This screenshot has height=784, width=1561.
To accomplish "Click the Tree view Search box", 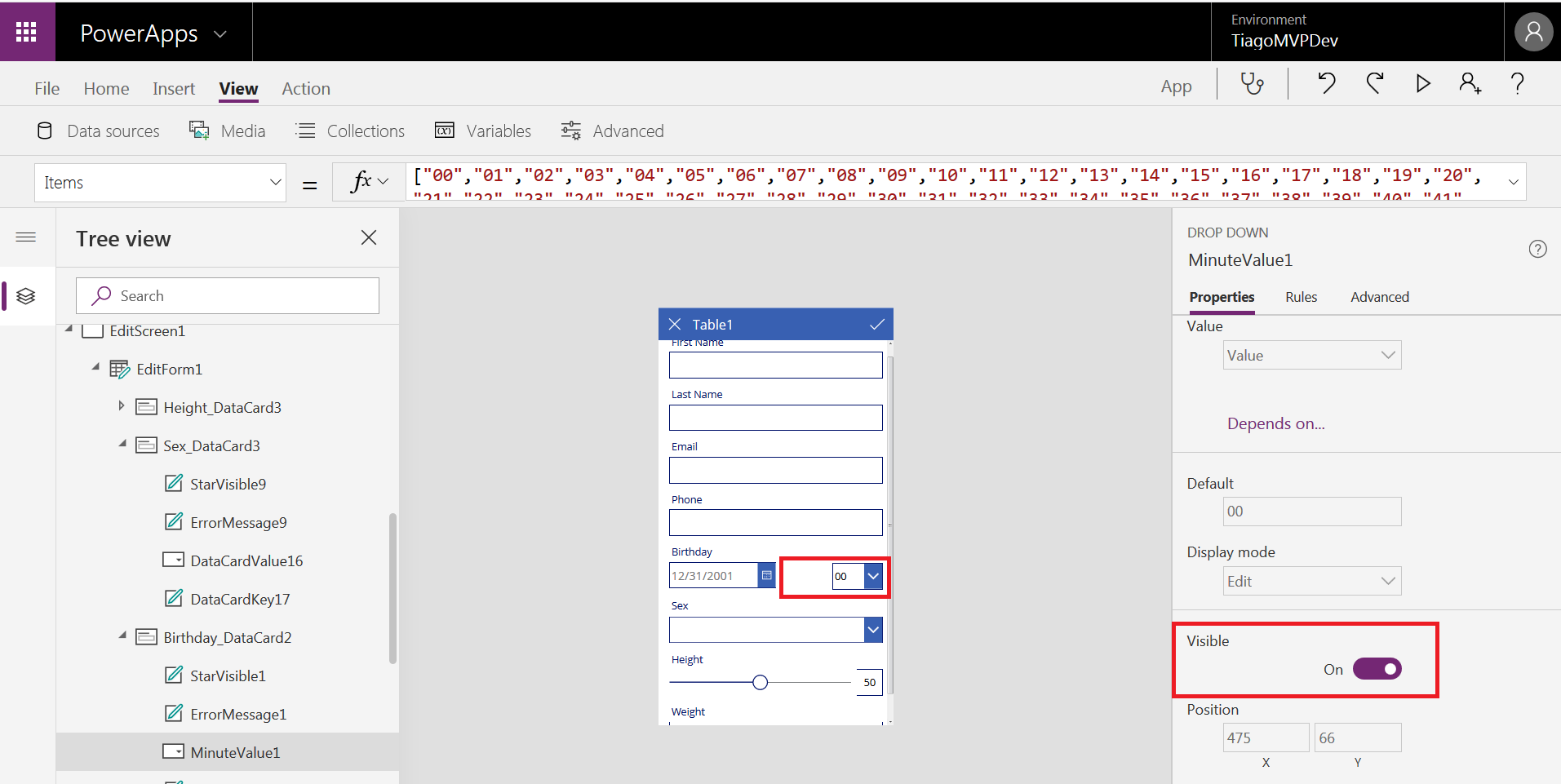I will click(228, 295).
